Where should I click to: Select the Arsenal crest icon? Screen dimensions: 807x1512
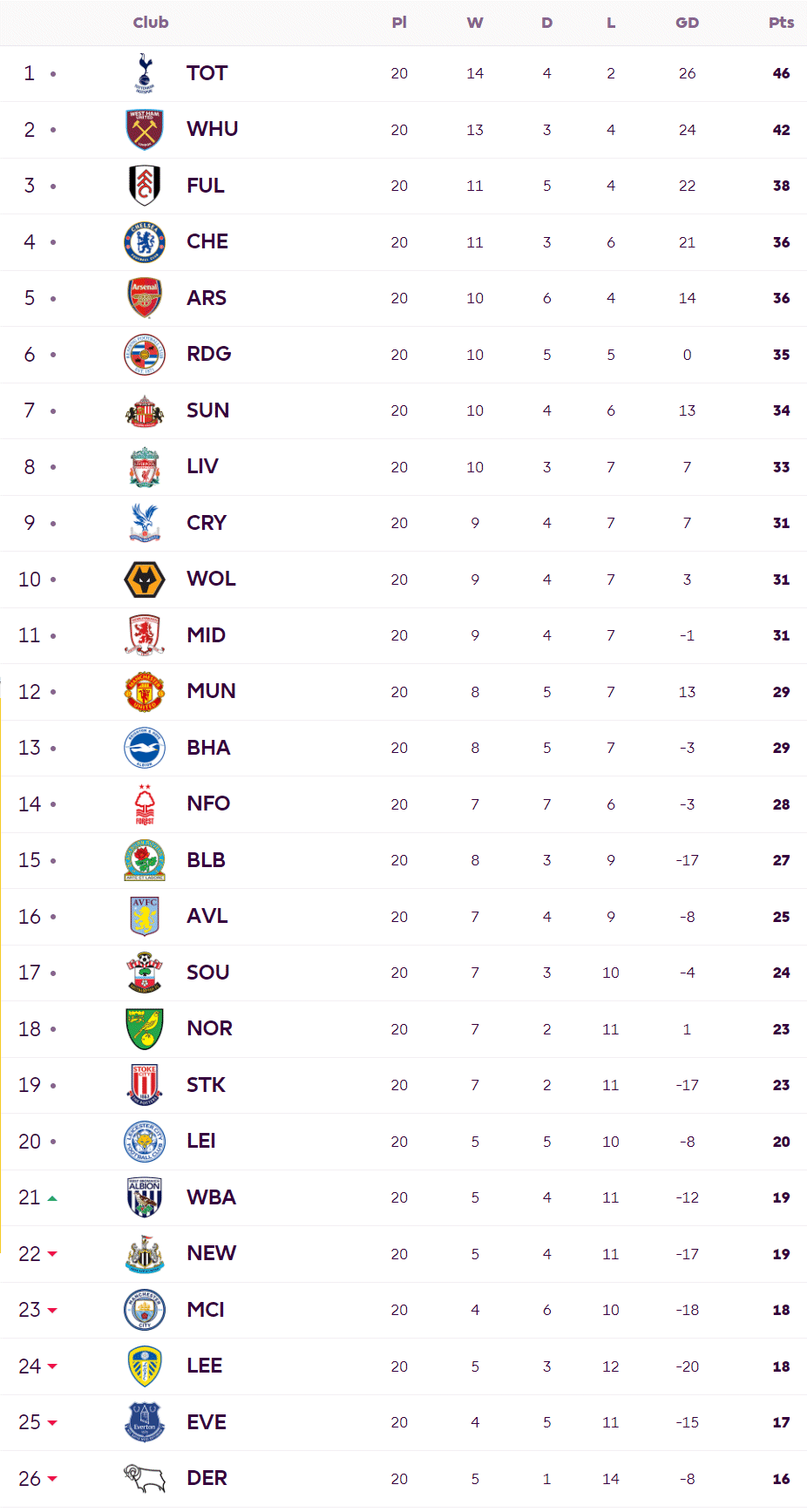click(x=145, y=298)
